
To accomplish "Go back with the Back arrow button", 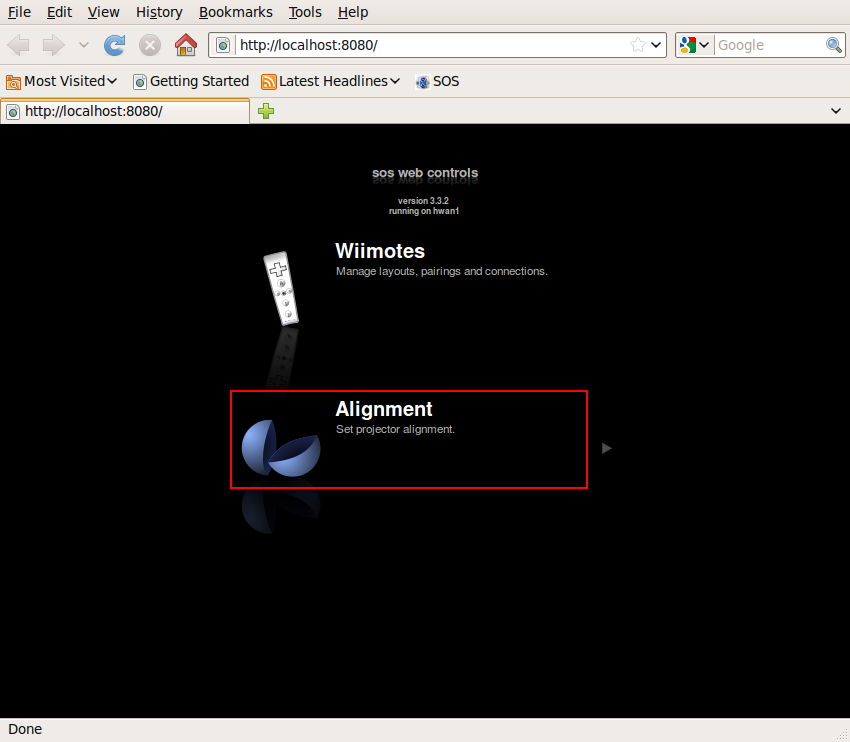I will pos(18,45).
